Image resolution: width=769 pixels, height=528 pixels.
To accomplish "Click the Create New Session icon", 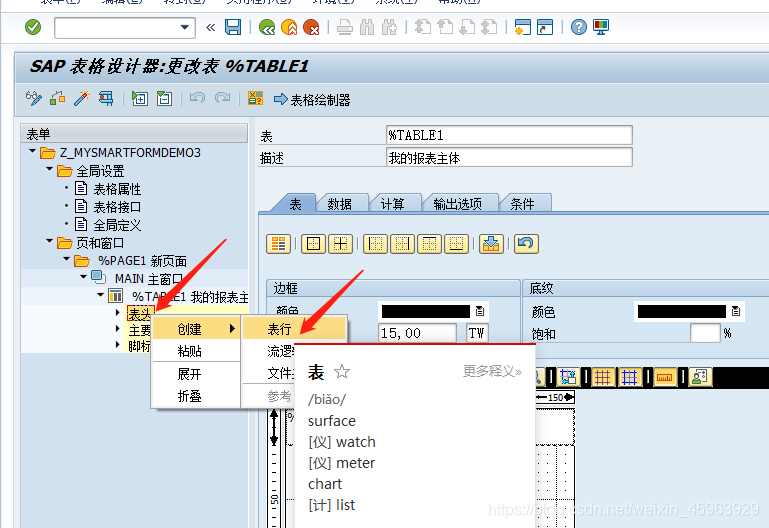I will (x=522, y=27).
